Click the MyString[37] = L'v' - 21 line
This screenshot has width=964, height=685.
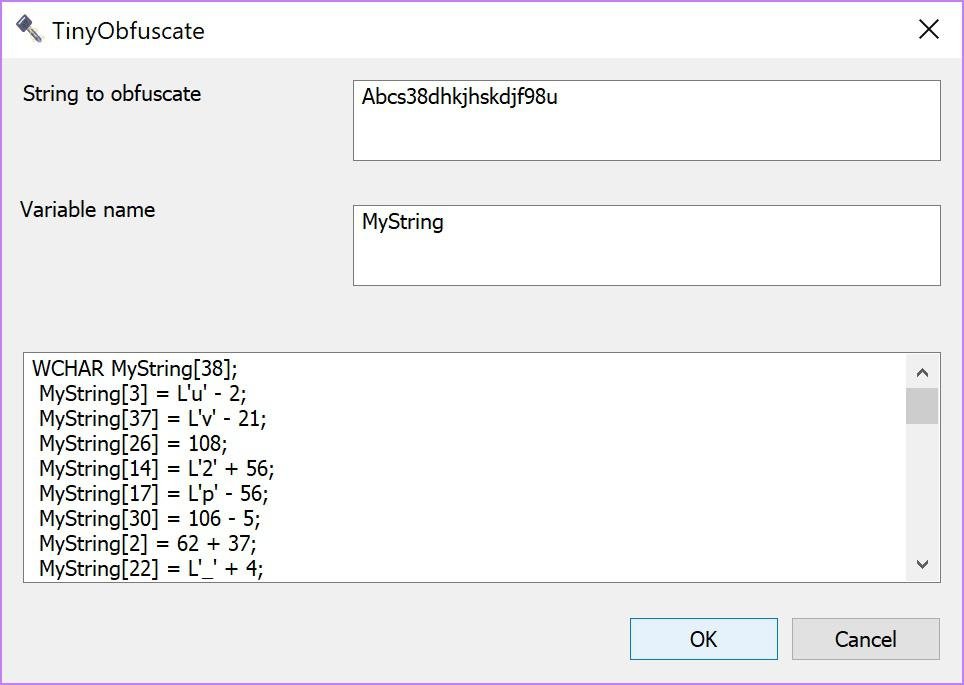152,418
